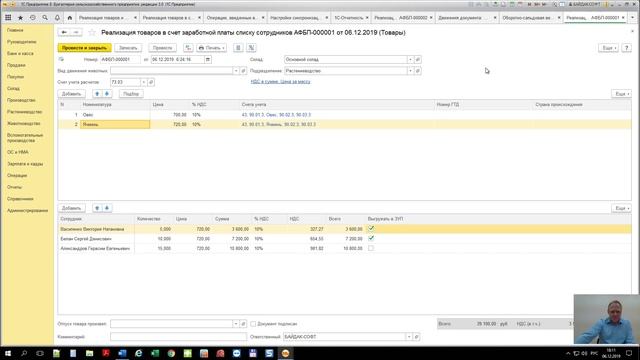Open Банк и касса section

[x=20, y=53]
